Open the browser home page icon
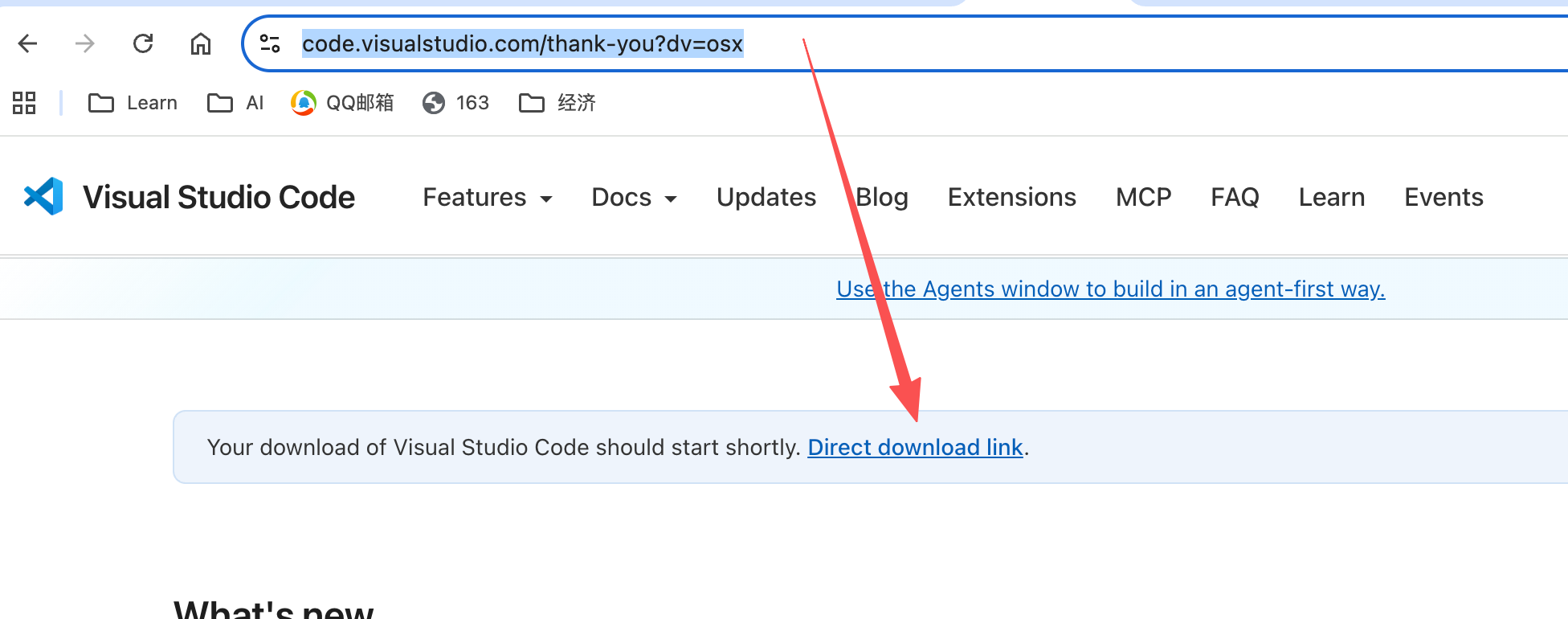 coord(201,43)
